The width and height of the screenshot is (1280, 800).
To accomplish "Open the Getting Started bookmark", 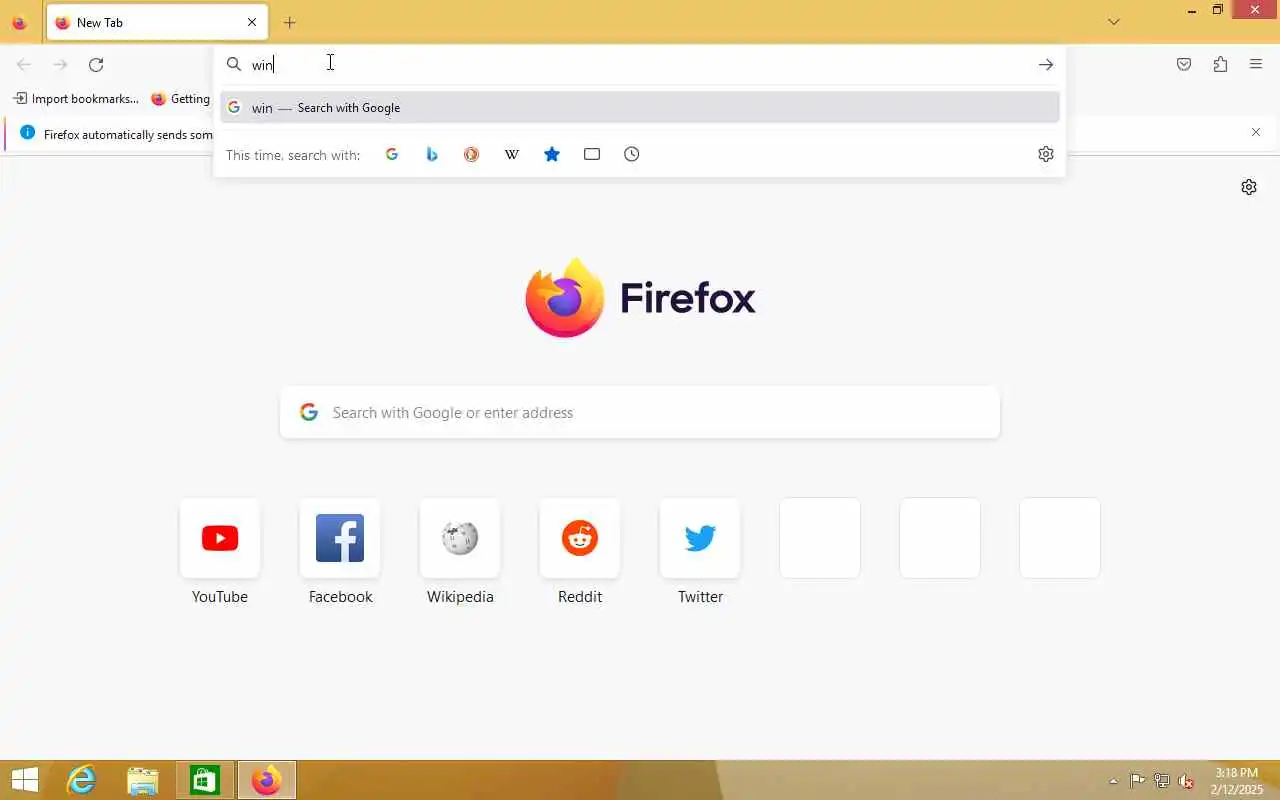I will click(181, 99).
